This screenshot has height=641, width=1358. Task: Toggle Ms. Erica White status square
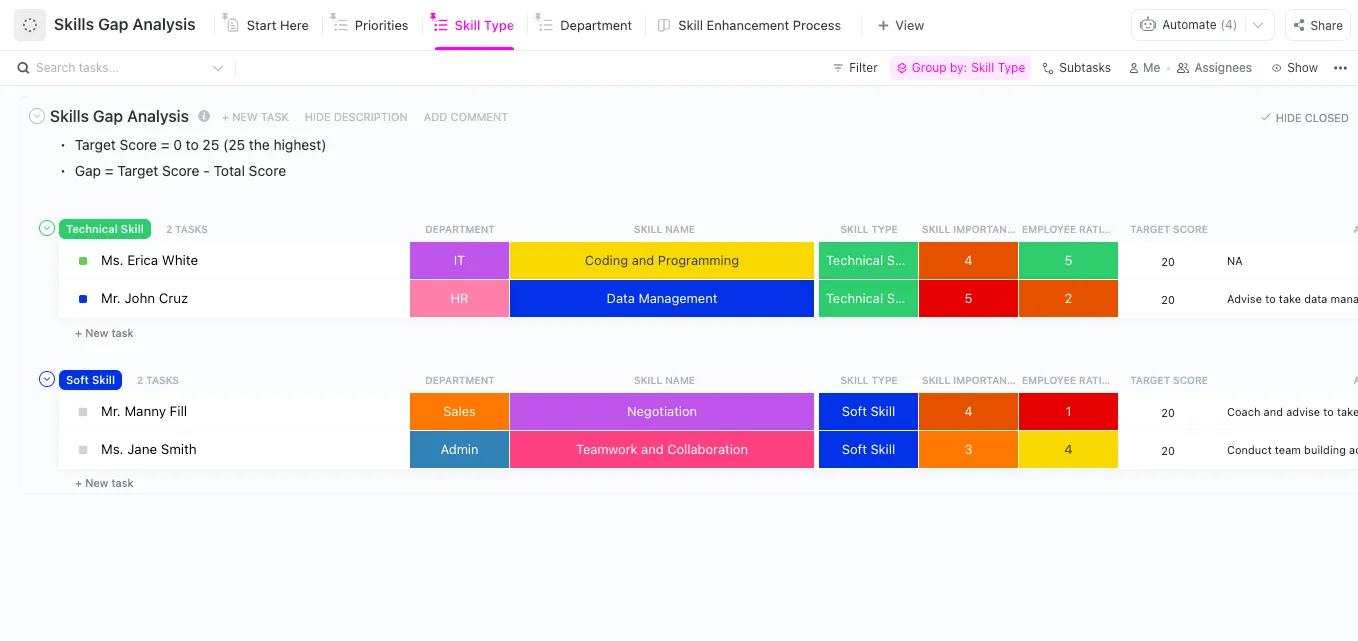(83, 261)
